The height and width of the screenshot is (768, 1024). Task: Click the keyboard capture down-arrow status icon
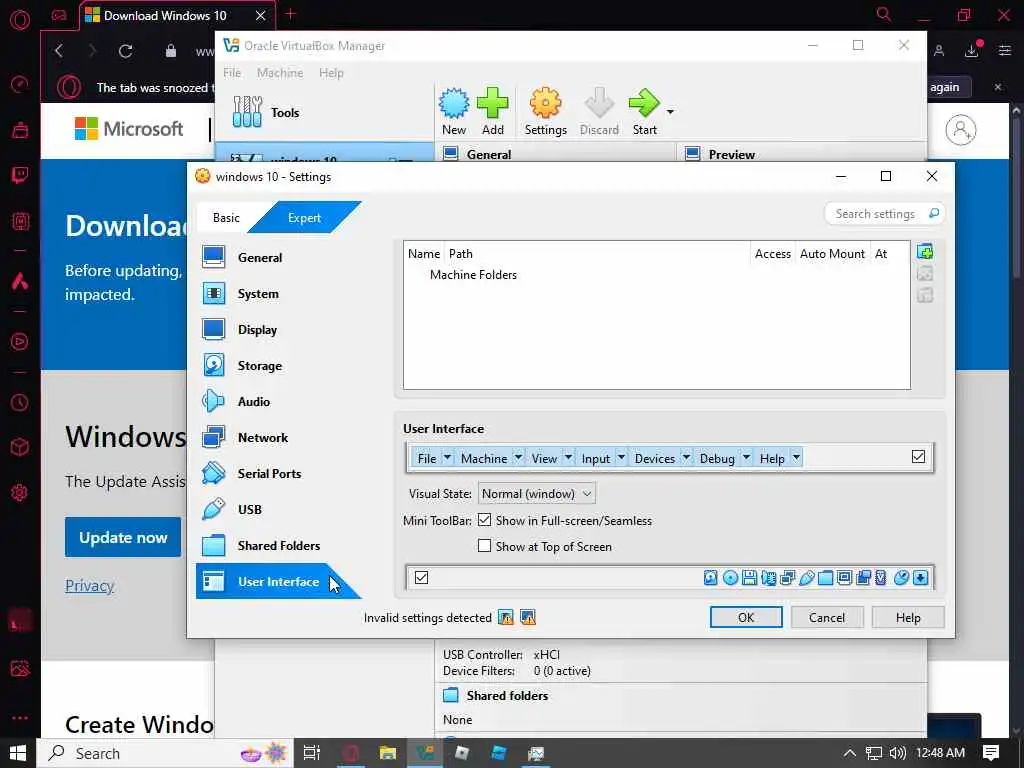click(921, 578)
